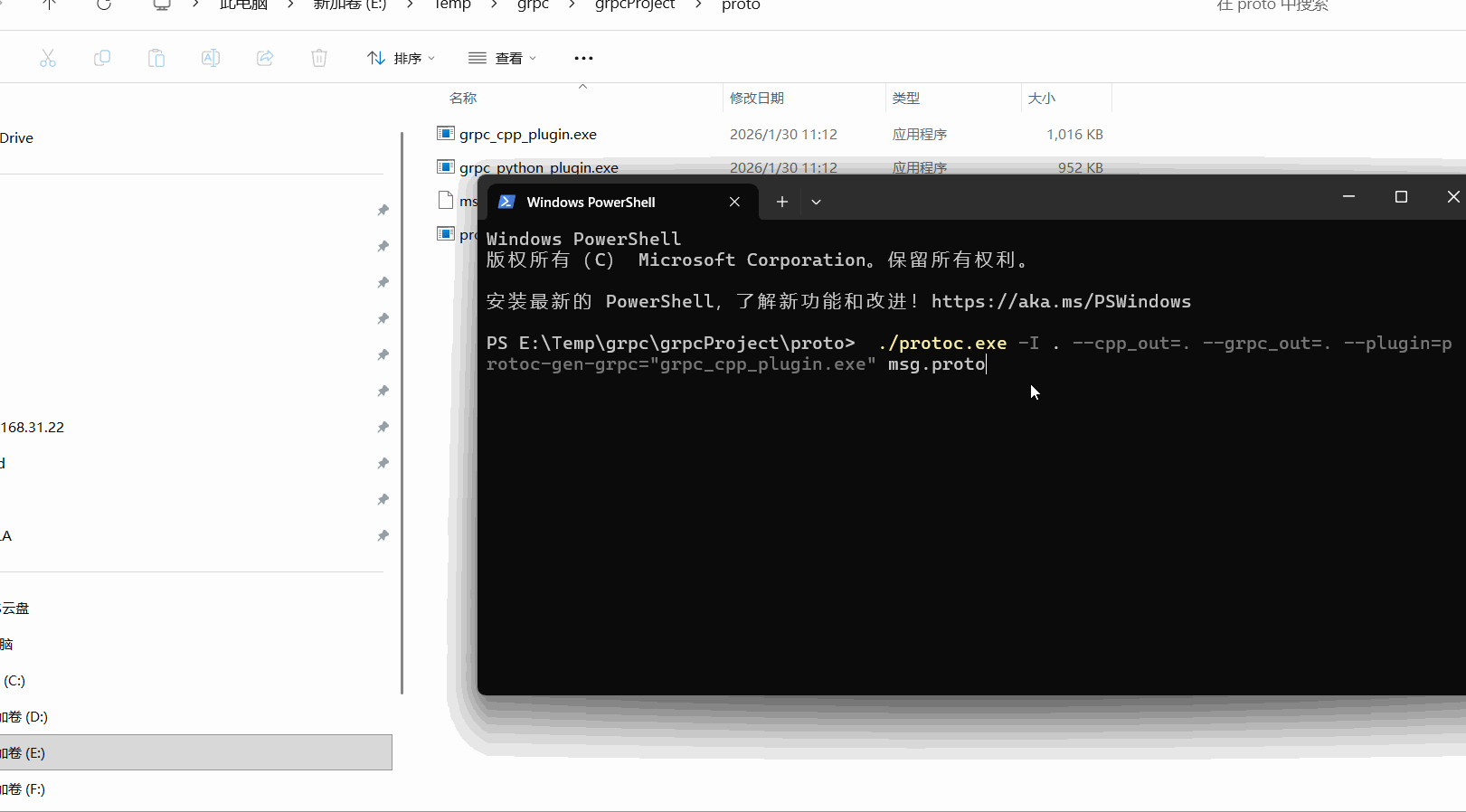Minimize the PowerShell window
The width and height of the screenshot is (1466, 812).
(x=1348, y=196)
